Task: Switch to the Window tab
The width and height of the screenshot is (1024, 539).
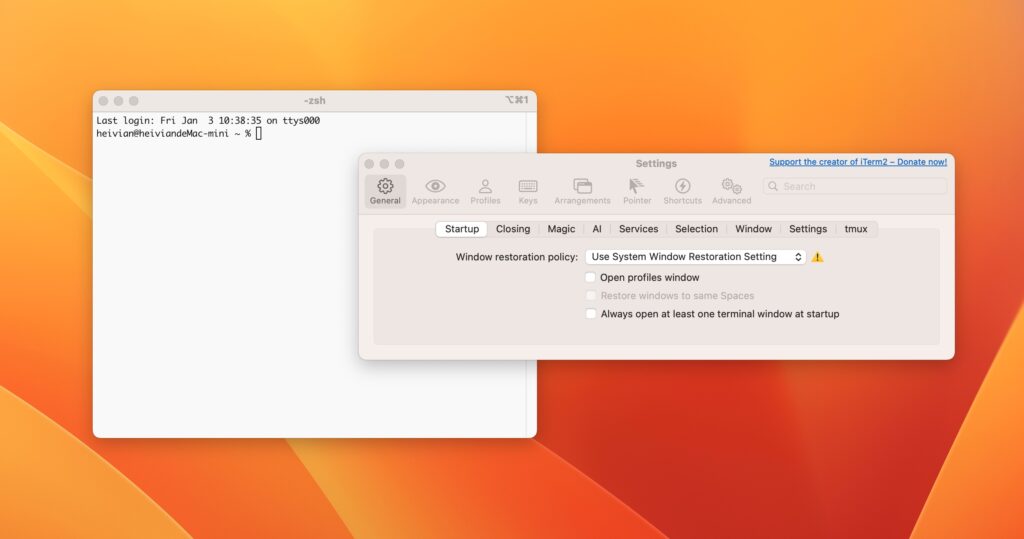Action: [753, 229]
